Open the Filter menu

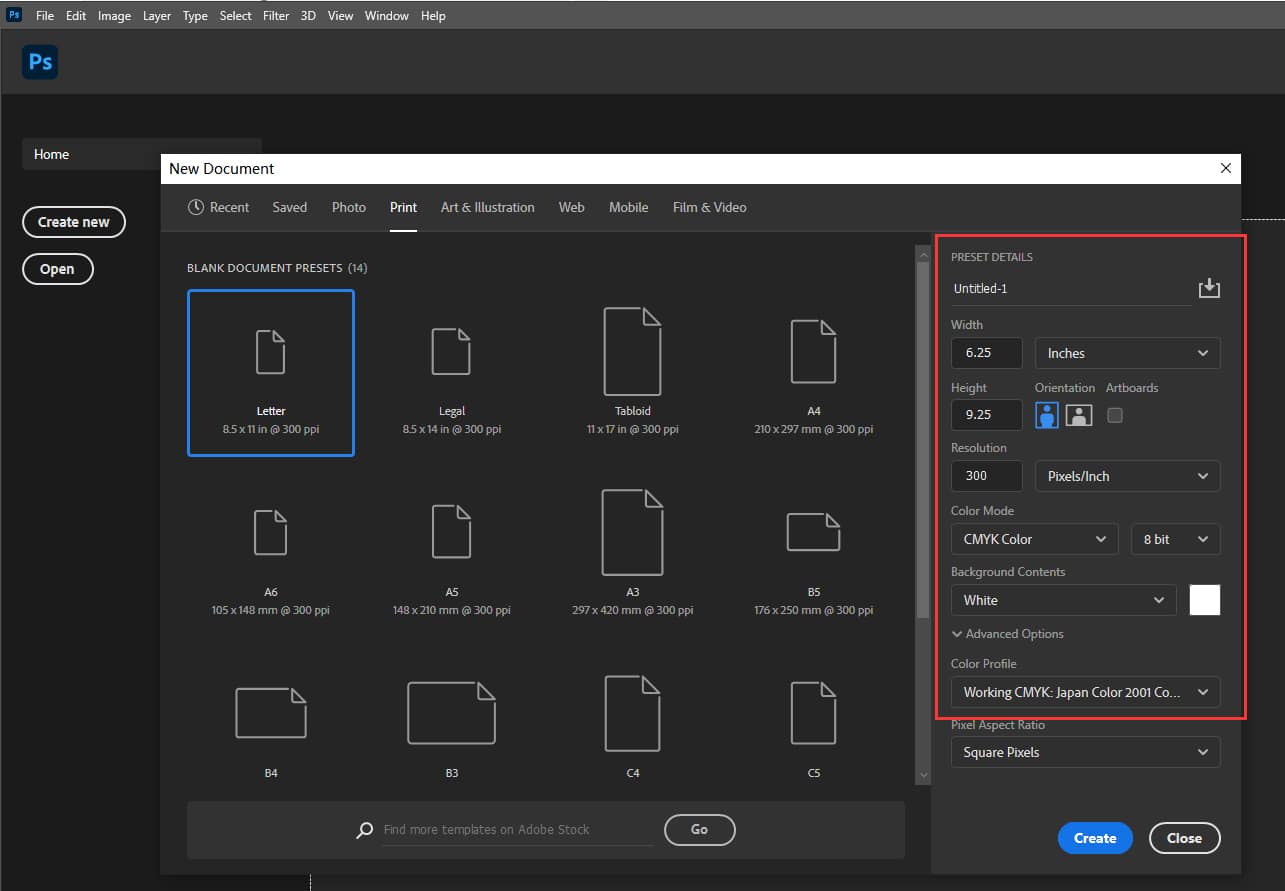pyautogui.click(x=276, y=16)
